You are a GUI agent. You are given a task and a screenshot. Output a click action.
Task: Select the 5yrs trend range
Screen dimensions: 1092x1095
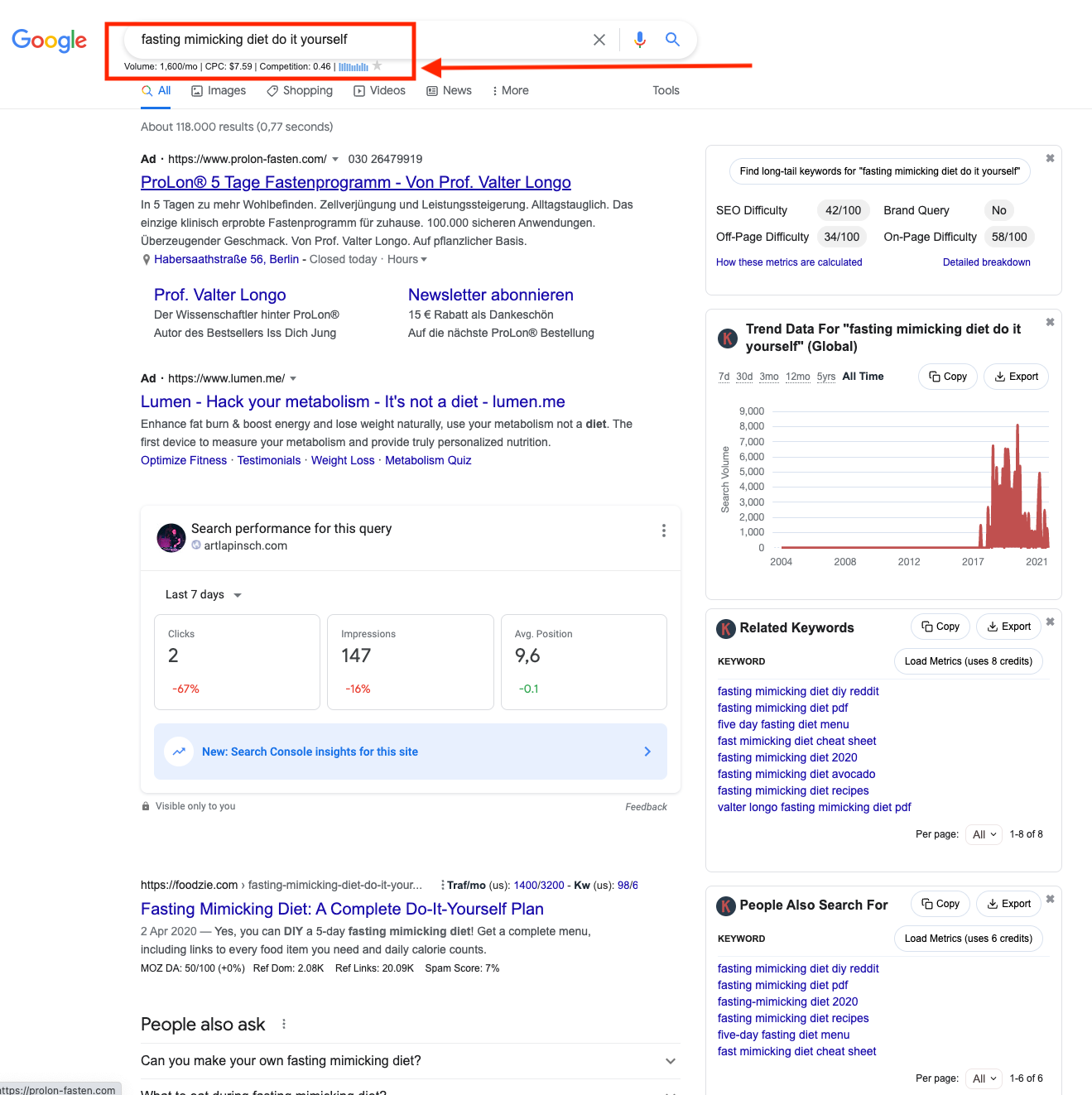[826, 377]
